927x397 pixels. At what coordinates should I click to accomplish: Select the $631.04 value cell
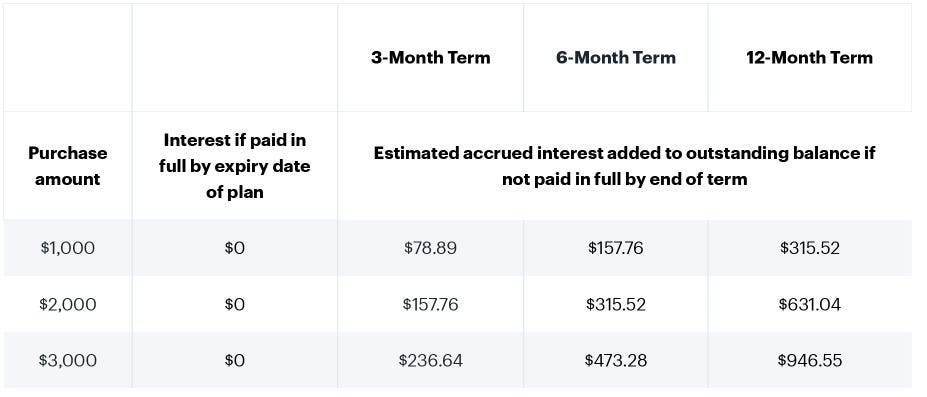click(x=809, y=304)
